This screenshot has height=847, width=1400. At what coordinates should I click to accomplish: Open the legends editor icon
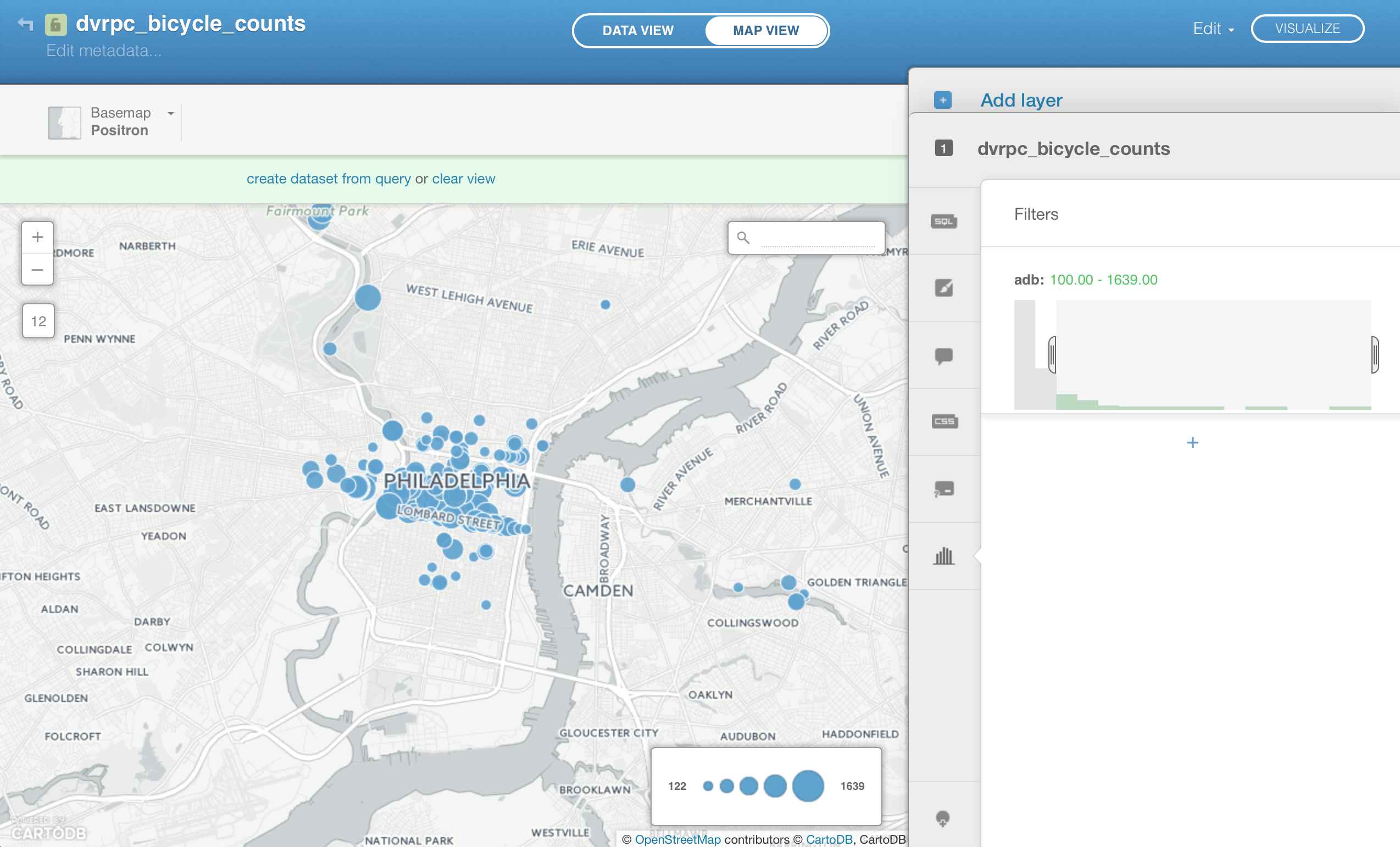943,489
